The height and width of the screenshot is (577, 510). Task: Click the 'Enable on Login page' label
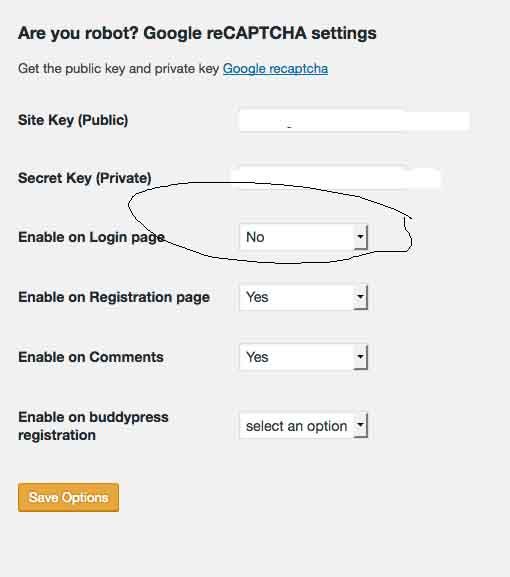91,238
